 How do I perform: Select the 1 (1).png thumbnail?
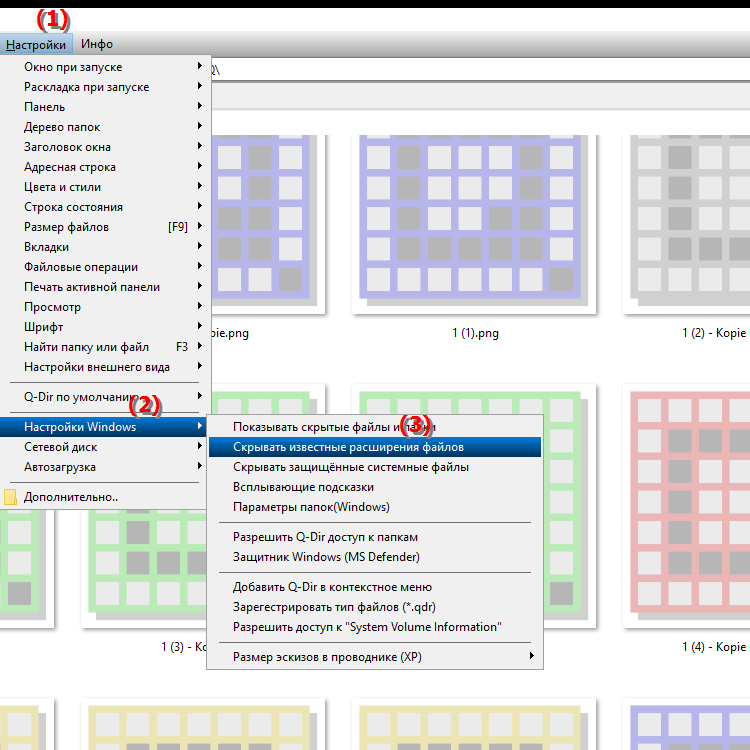point(474,224)
